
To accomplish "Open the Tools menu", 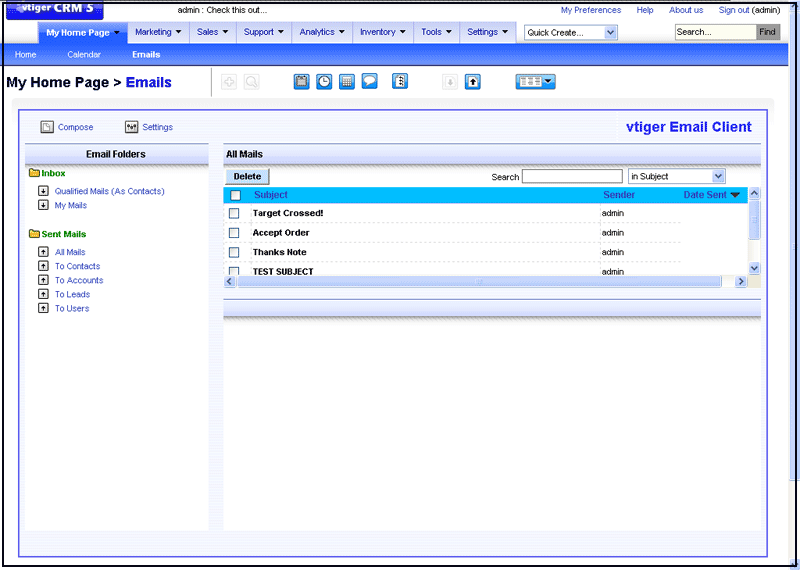I will click(x=436, y=32).
